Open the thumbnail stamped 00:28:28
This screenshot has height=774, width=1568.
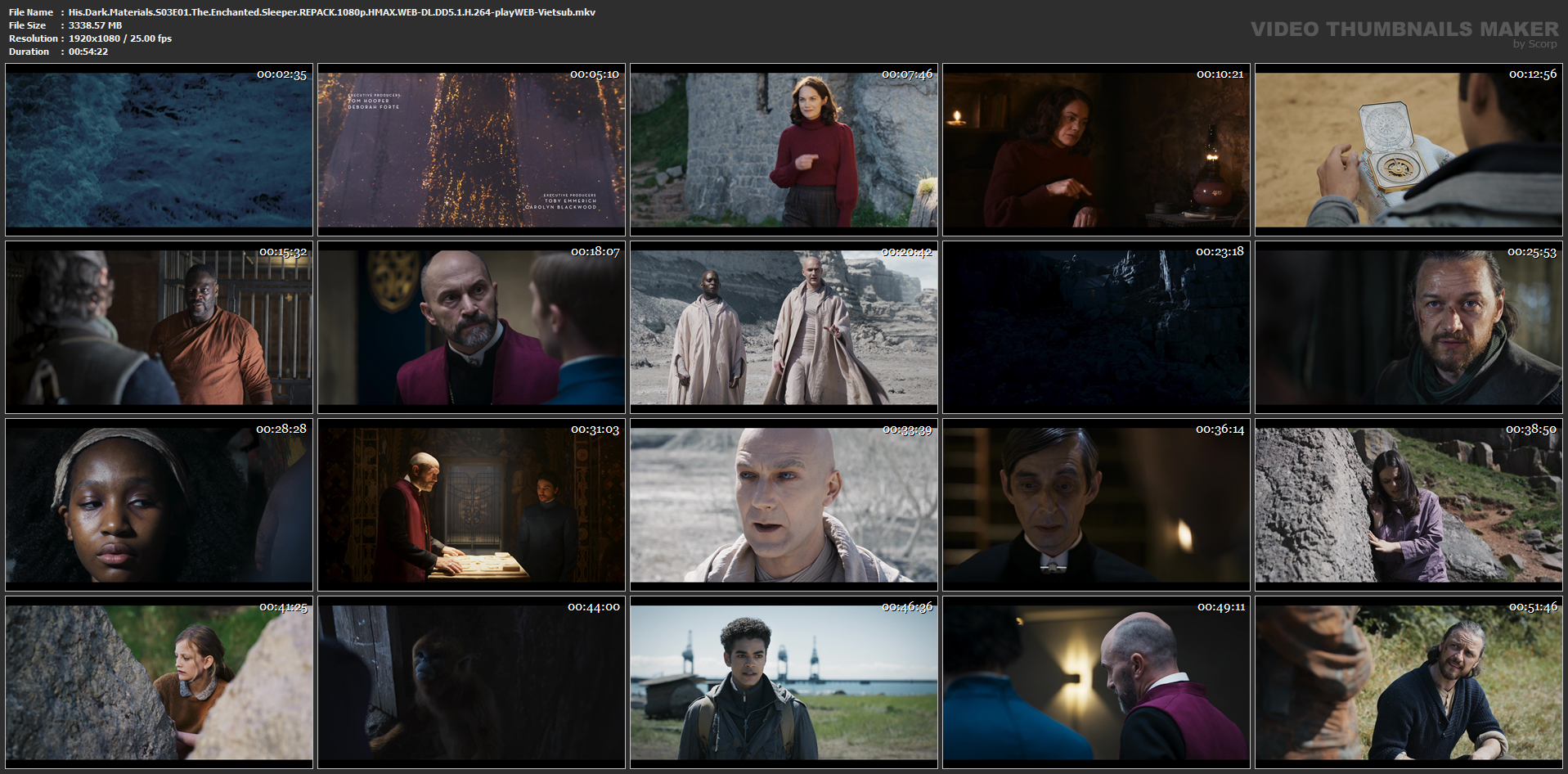tap(159, 505)
